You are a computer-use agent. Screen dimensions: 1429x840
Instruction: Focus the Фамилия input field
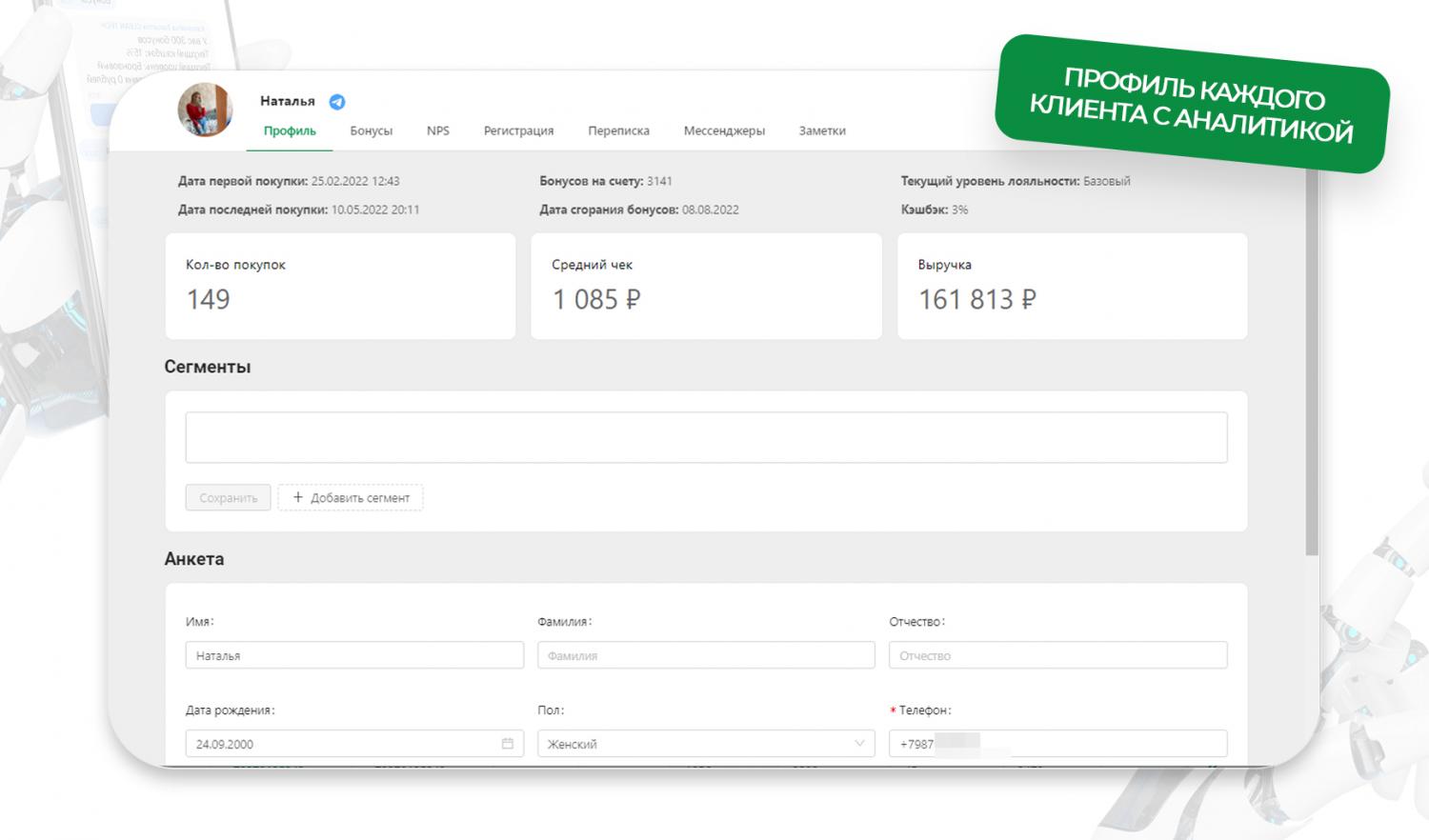click(x=706, y=655)
